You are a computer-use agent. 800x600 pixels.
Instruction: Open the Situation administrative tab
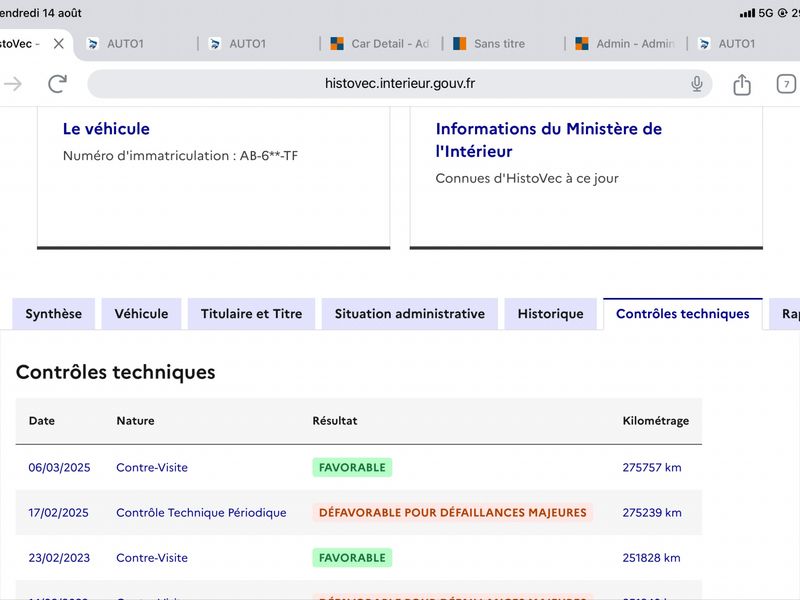pyautogui.click(x=410, y=314)
